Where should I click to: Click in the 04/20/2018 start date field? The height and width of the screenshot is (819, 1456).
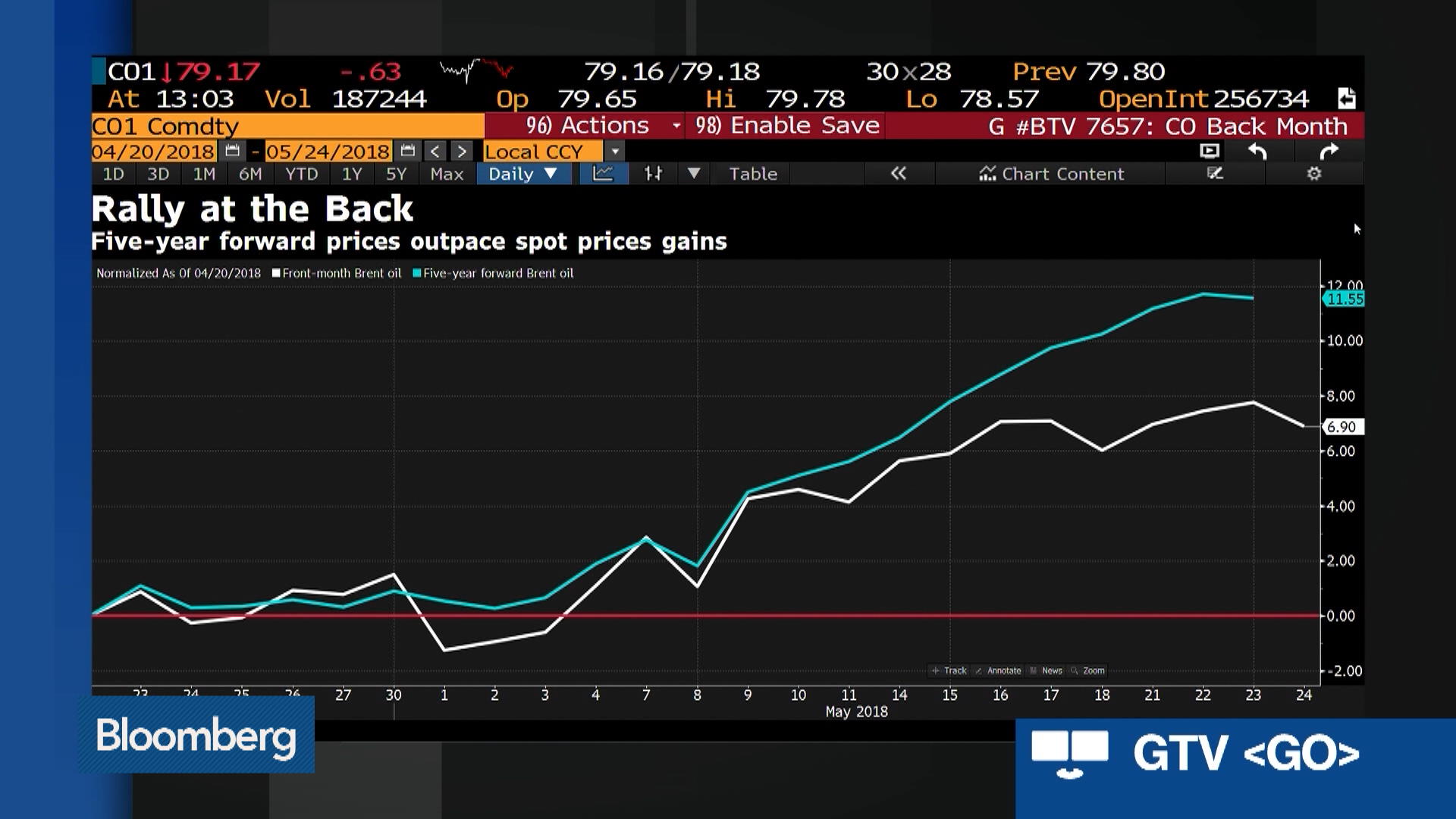[153, 151]
